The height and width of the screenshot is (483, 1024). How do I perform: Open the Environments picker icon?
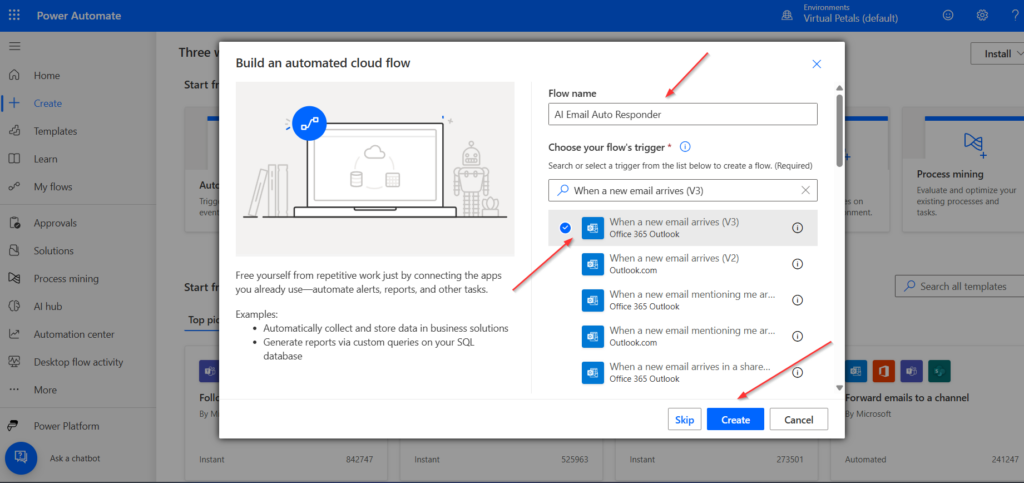point(788,16)
